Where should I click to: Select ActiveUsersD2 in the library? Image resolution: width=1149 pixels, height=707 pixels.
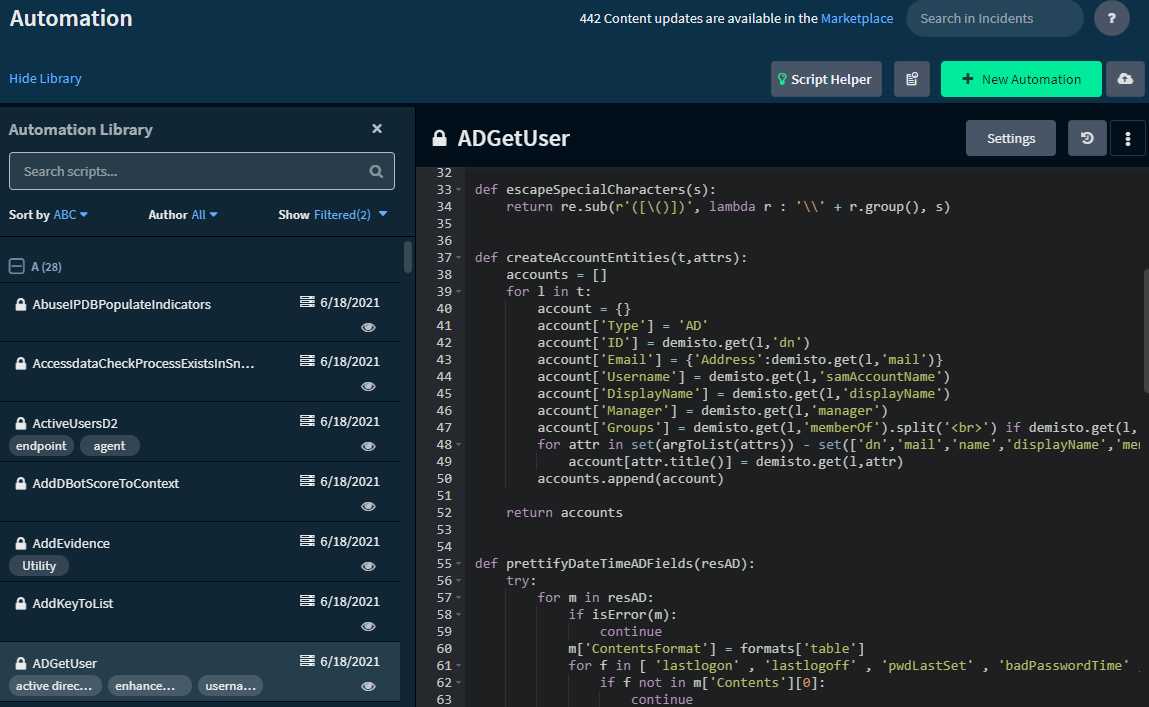[x=75, y=423]
